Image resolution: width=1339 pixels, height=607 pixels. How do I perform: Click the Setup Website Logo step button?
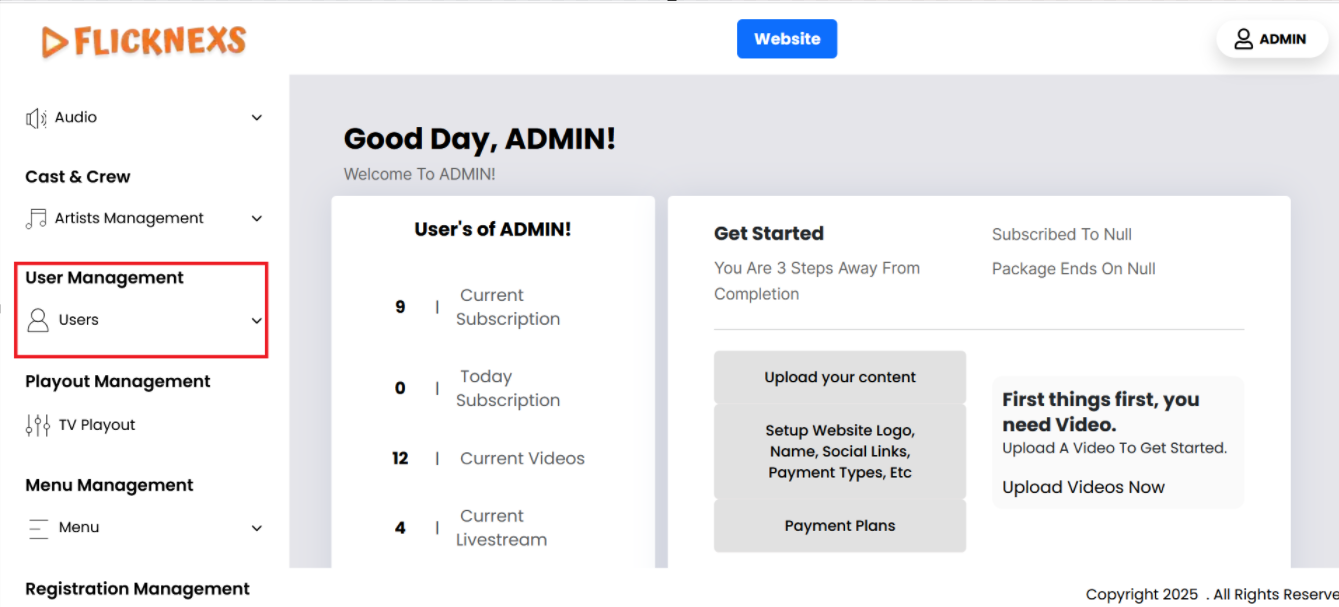(840, 451)
